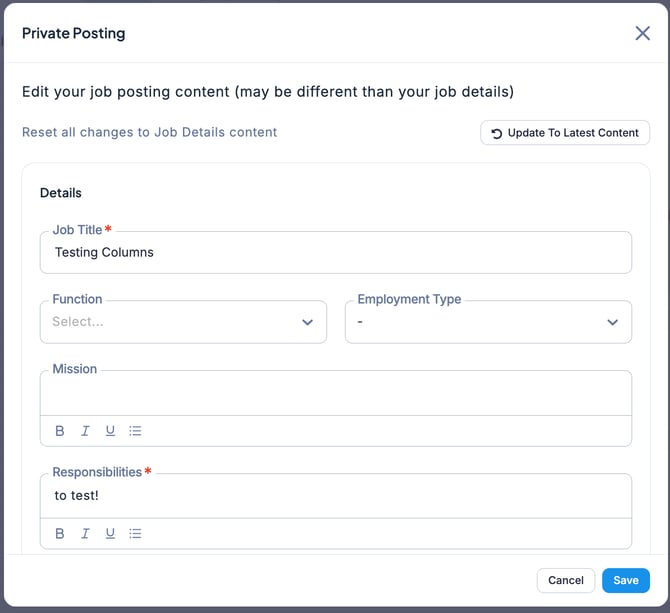Insert bullet list in Responsibilities editor
The height and width of the screenshot is (613, 670).
pos(136,534)
